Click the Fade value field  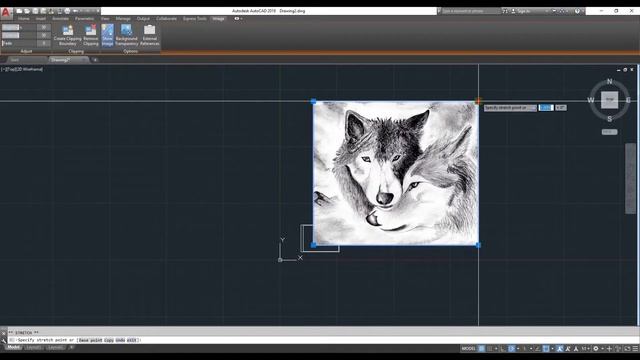click(x=44, y=43)
